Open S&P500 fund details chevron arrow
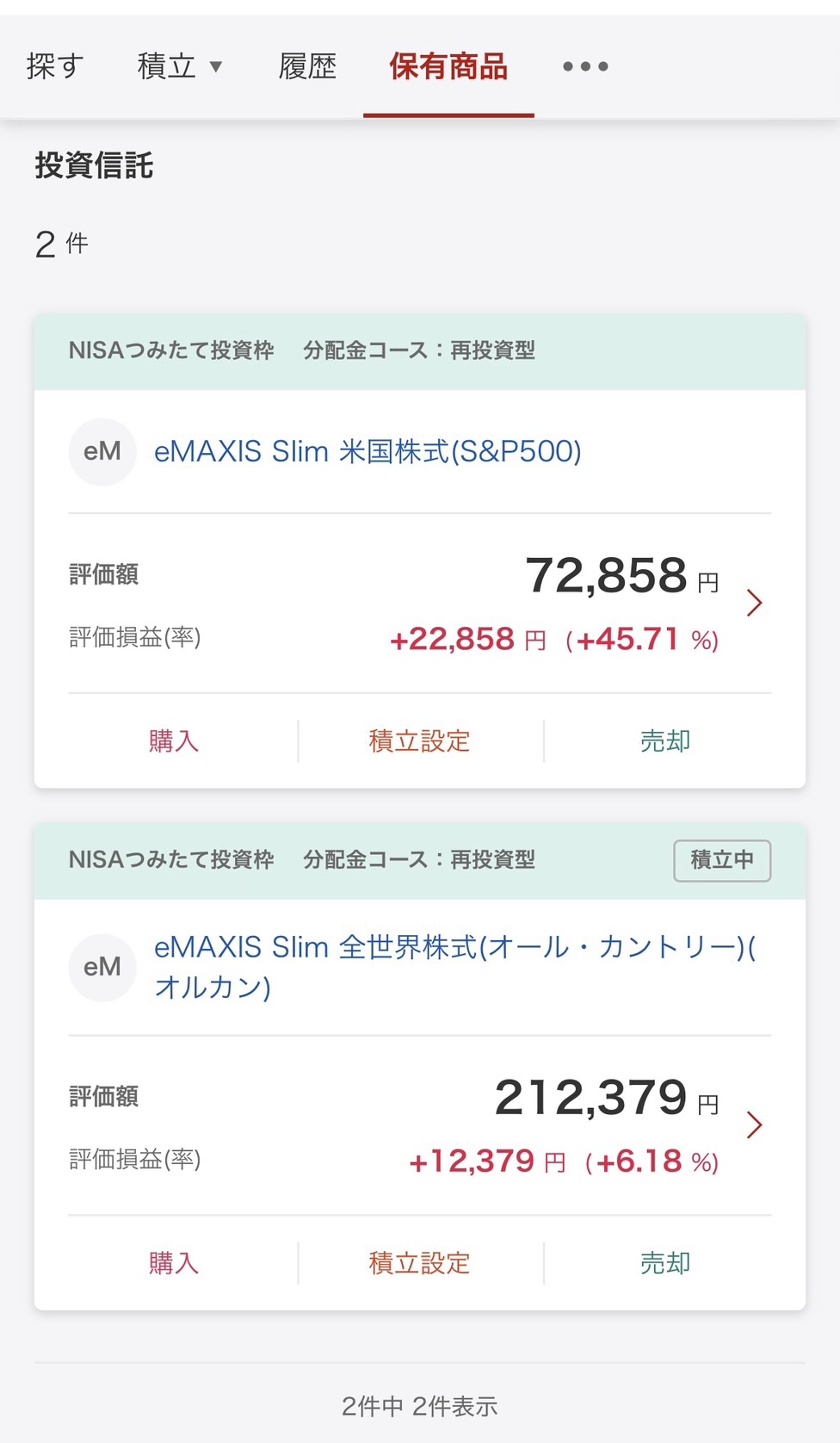The width and height of the screenshot is (840, 1443). tap(755, 603)
